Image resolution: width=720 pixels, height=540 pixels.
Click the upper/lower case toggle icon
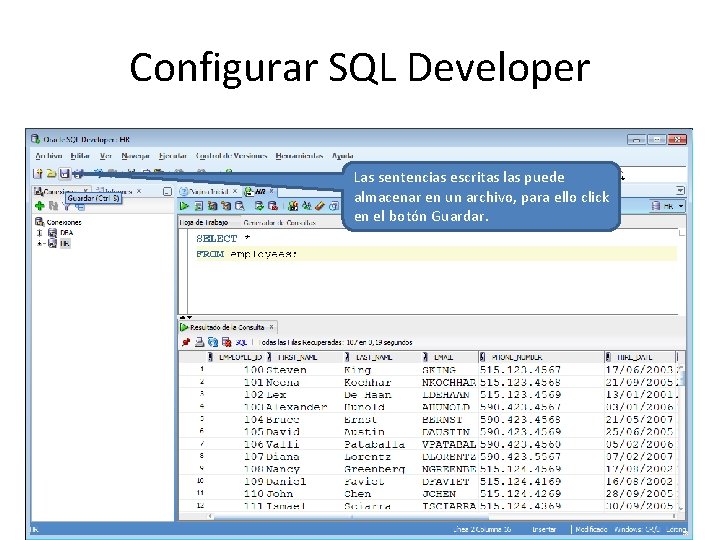point(306,206)
